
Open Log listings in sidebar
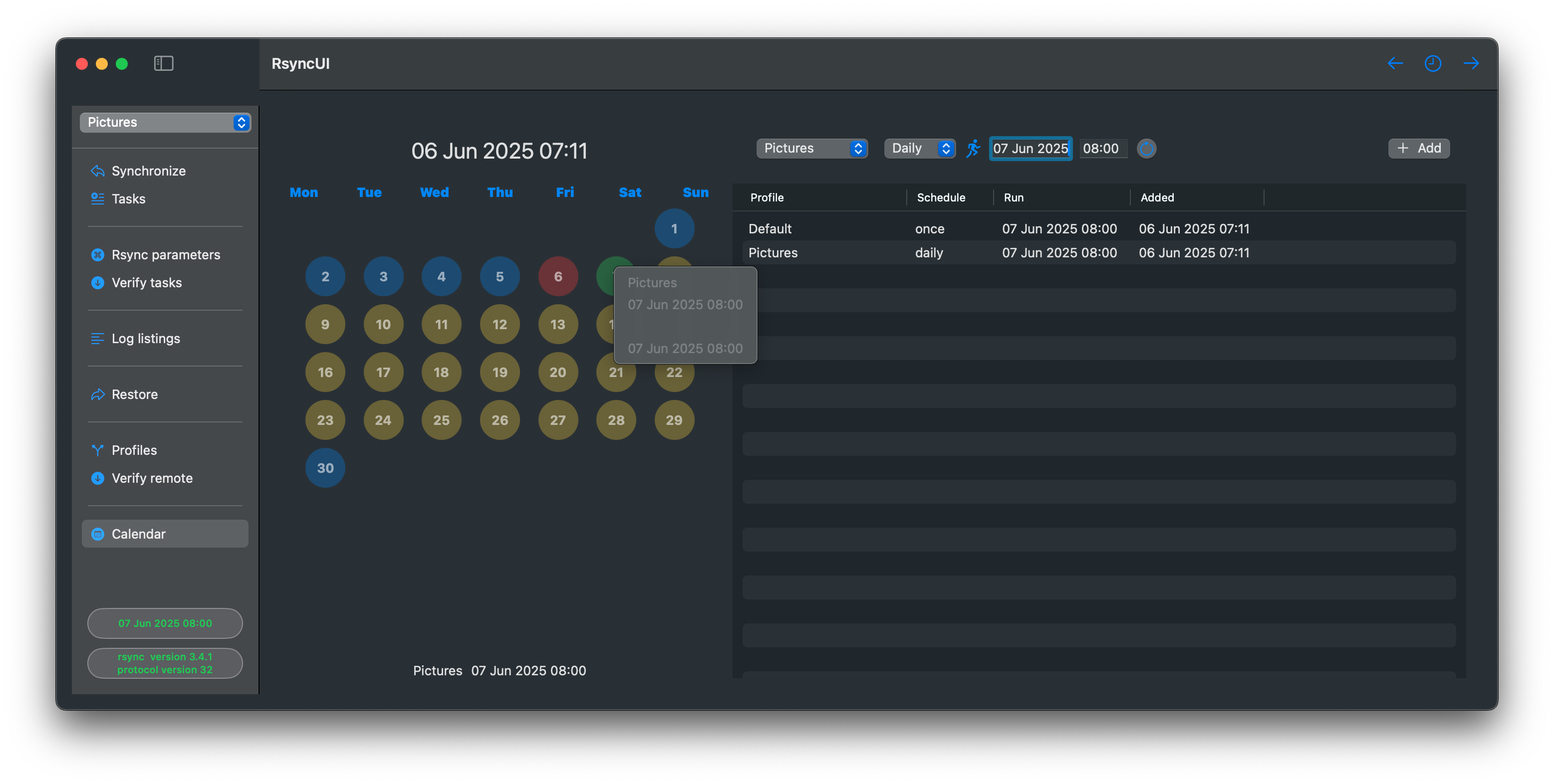tap(145, 338)
